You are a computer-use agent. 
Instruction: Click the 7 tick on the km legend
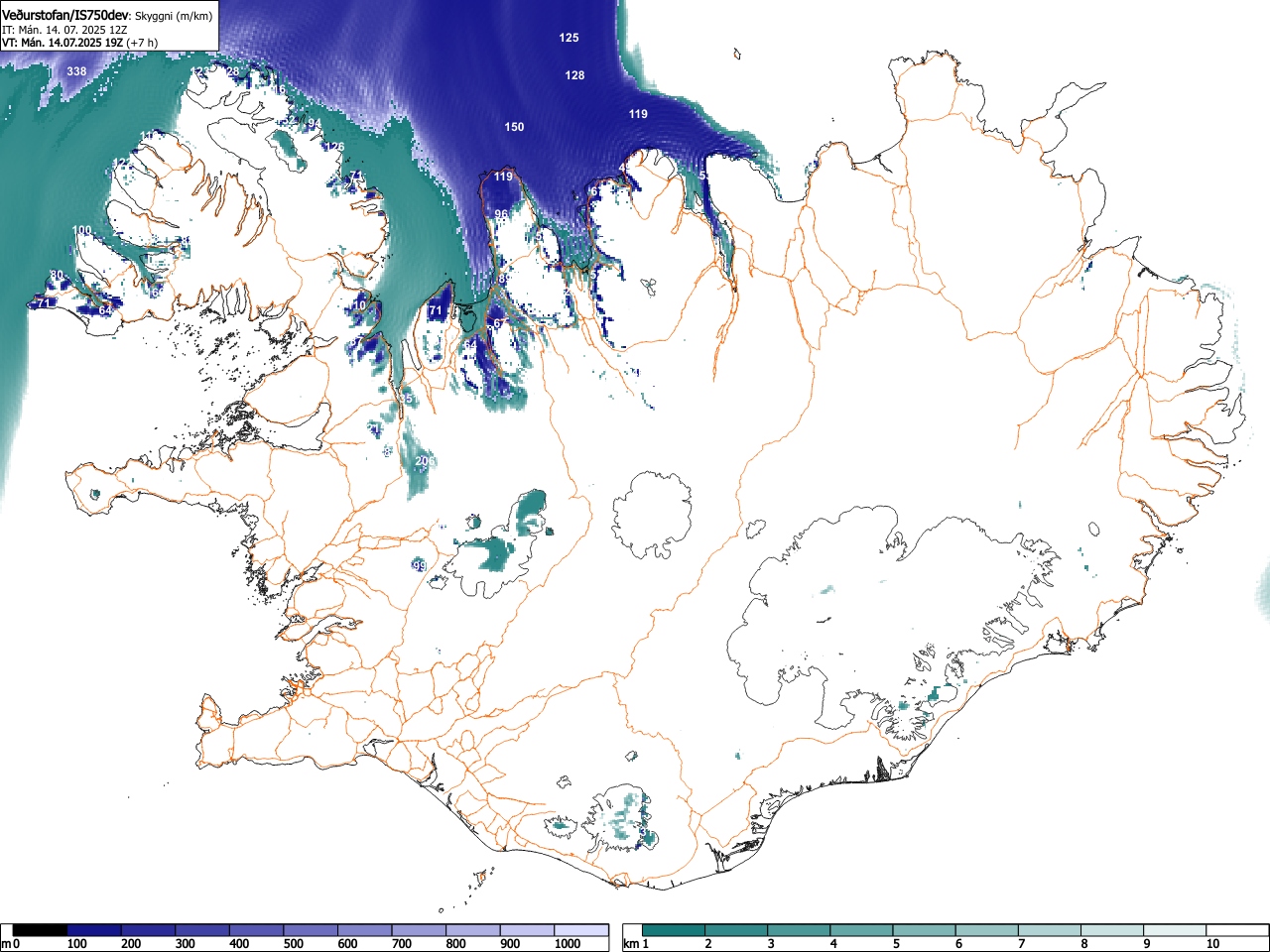coord(1022,944)
